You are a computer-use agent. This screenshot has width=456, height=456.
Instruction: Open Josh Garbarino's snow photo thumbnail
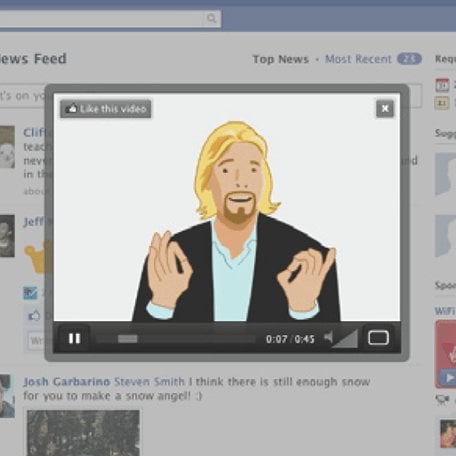click(83, 433)
